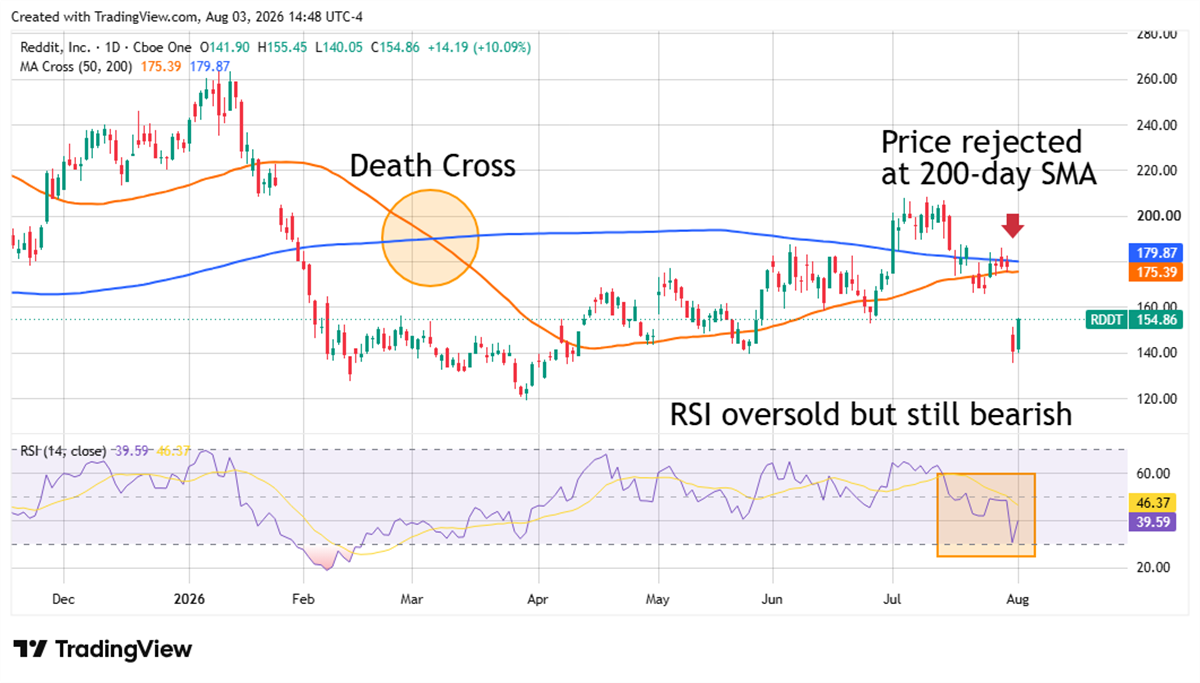
Task: Click the 140.00 price axis label
Action: (1157, 352)
